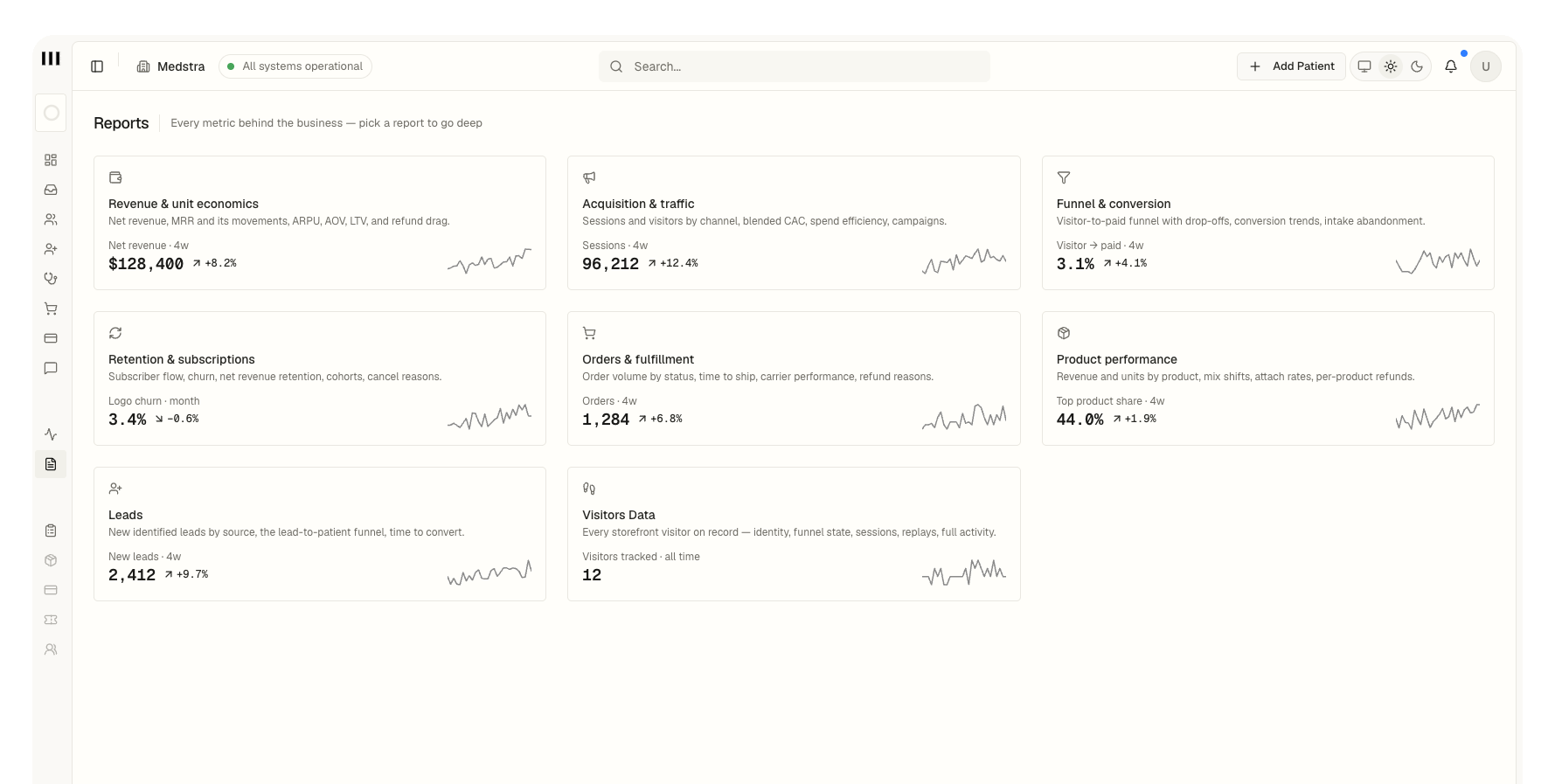Click the Reports page heading
This screenshot has width=1555, height=784.
[121, 123]
